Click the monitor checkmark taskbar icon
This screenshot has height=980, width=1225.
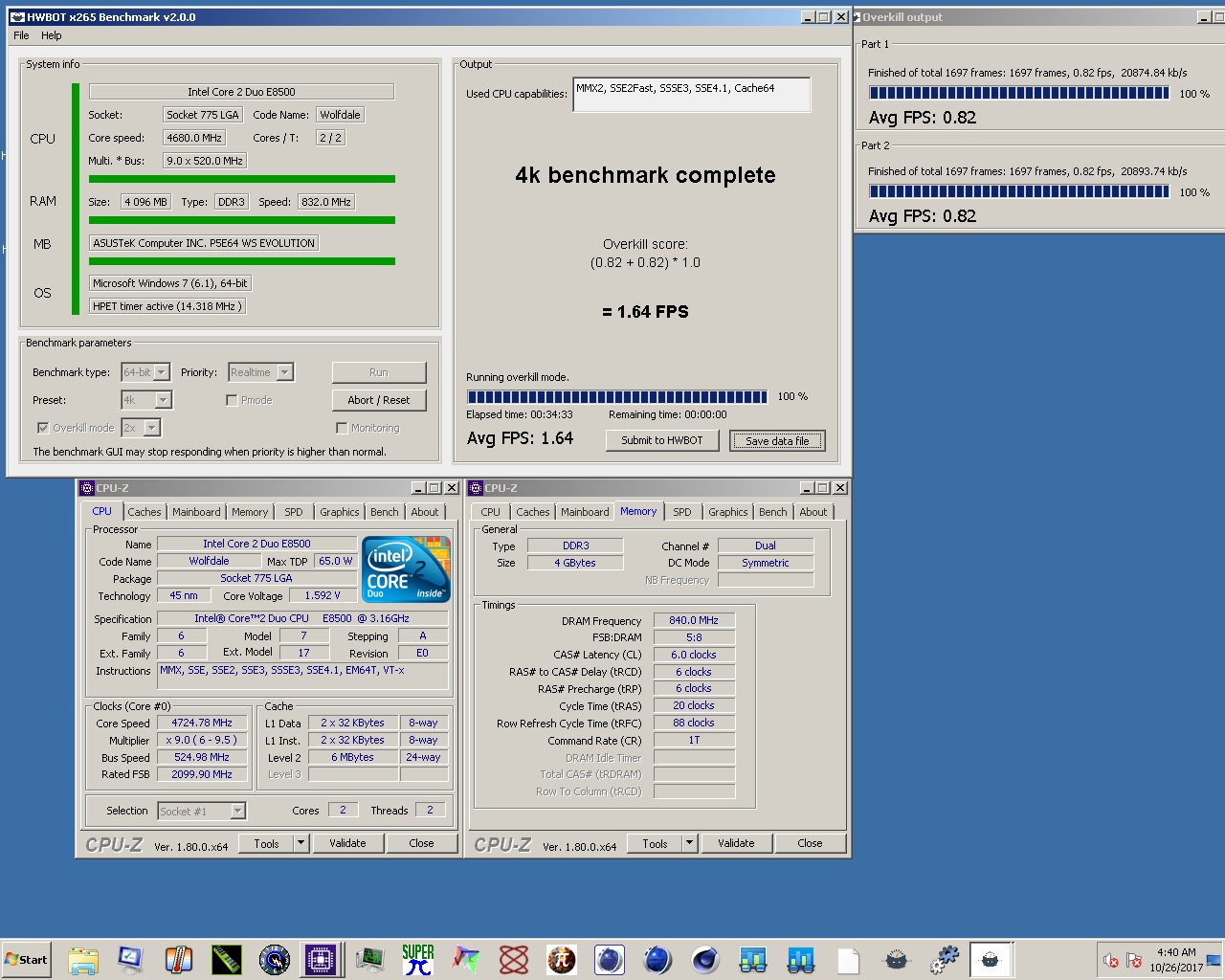(131, 959)
